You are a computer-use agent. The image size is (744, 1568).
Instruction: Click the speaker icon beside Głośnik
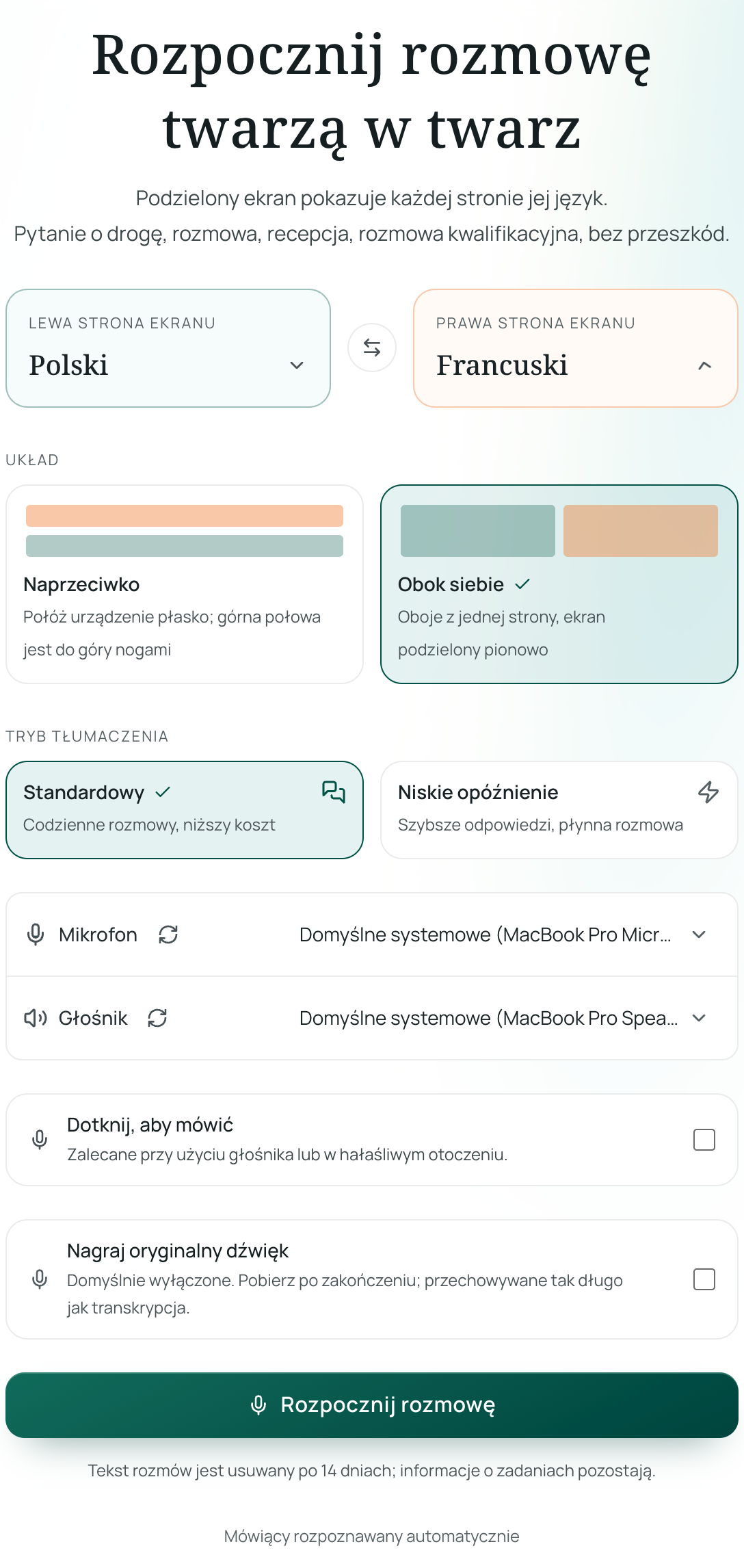point(36,1018)
